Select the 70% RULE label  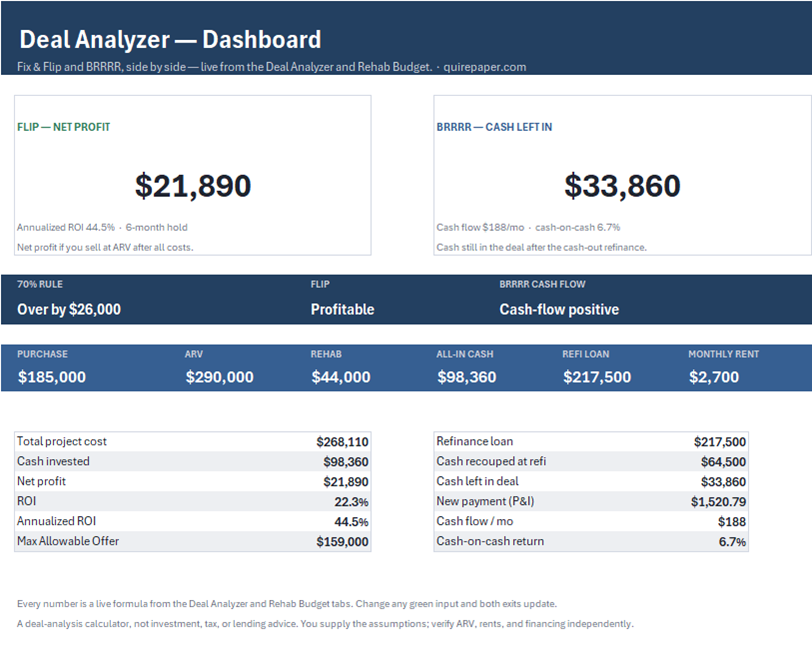click(40, 284)
